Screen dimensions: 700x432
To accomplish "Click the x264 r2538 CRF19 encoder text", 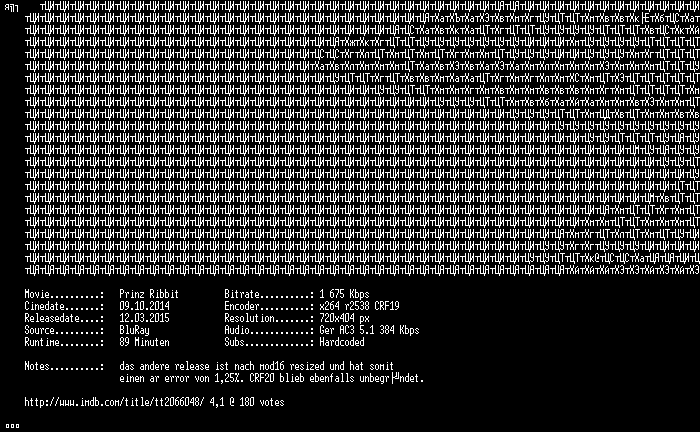I will [359, 306].
